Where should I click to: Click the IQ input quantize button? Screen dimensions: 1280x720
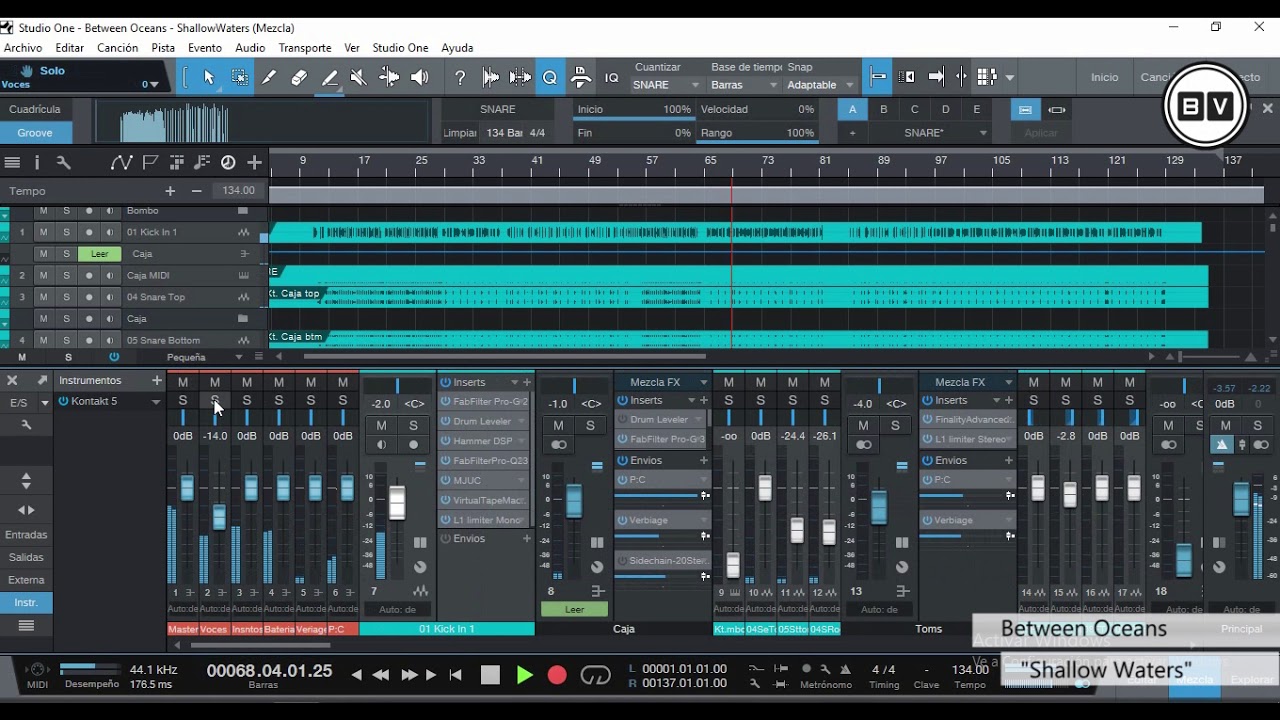click(611, 77)
